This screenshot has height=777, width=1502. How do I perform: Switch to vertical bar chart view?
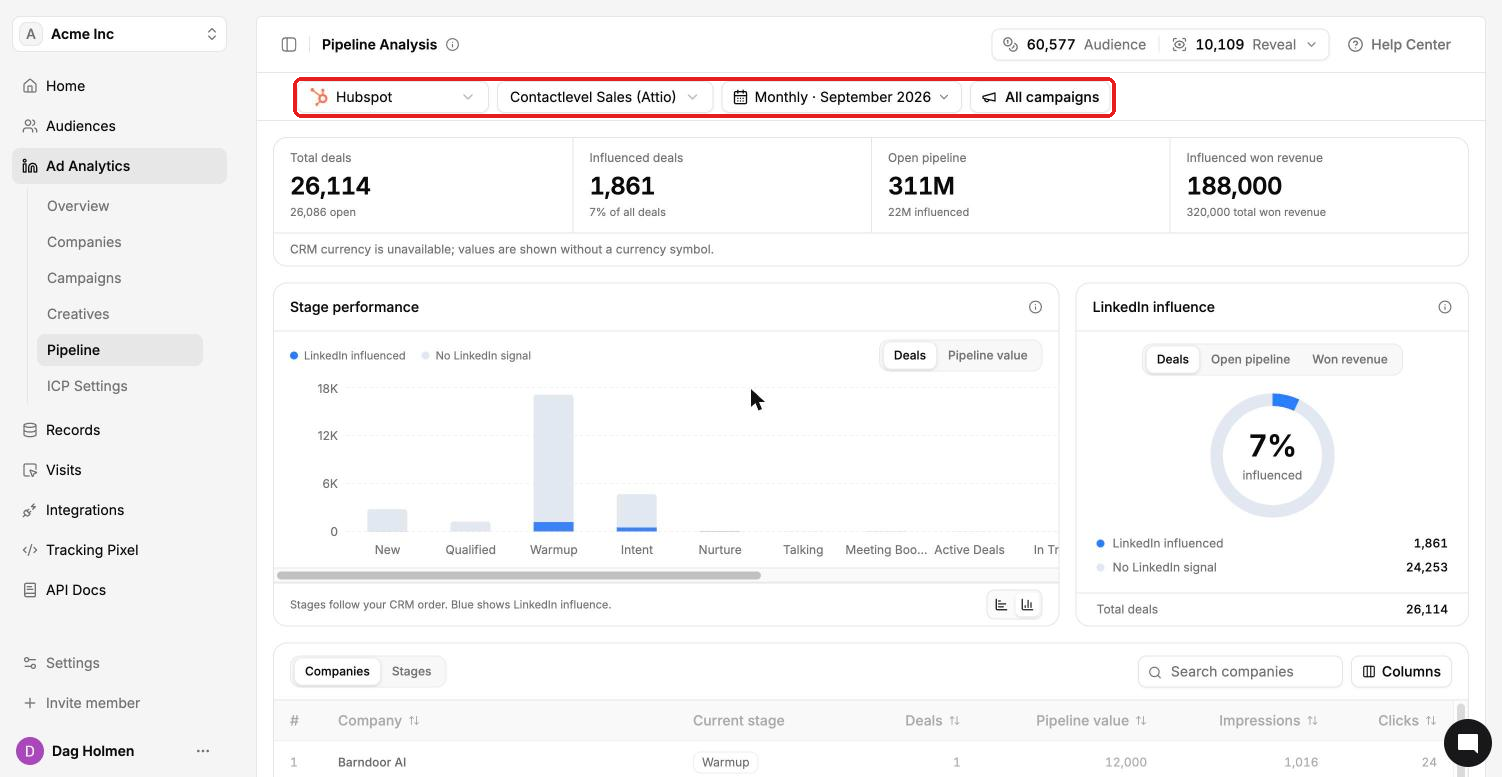[x=1027, y=604]
